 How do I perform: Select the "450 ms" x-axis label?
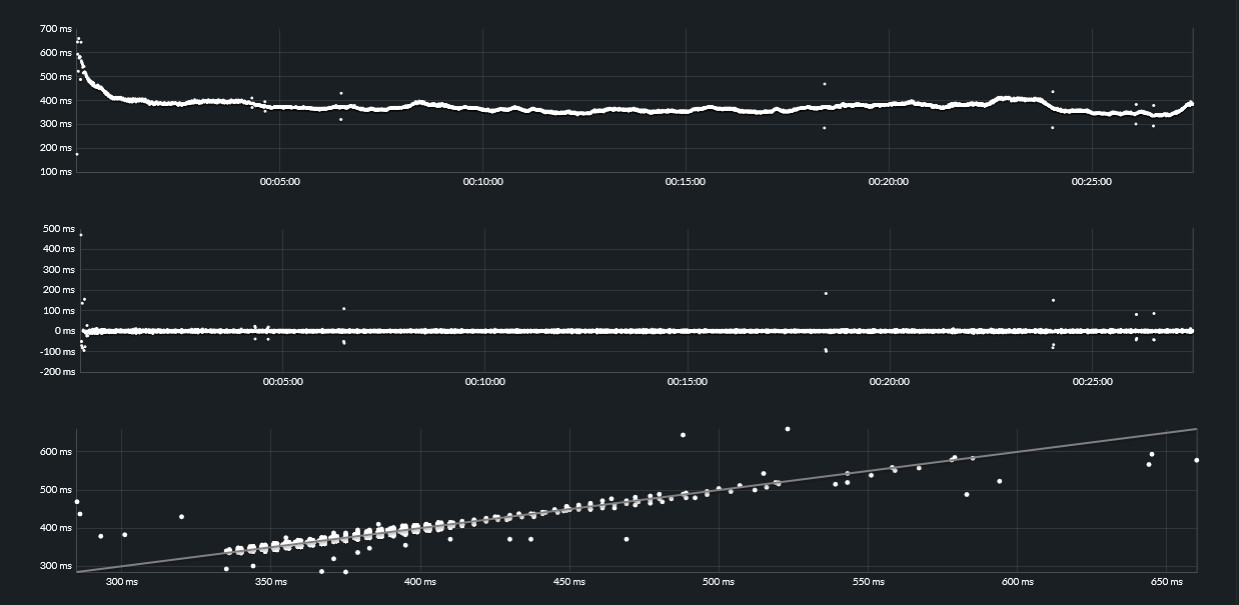pos(568,581)
